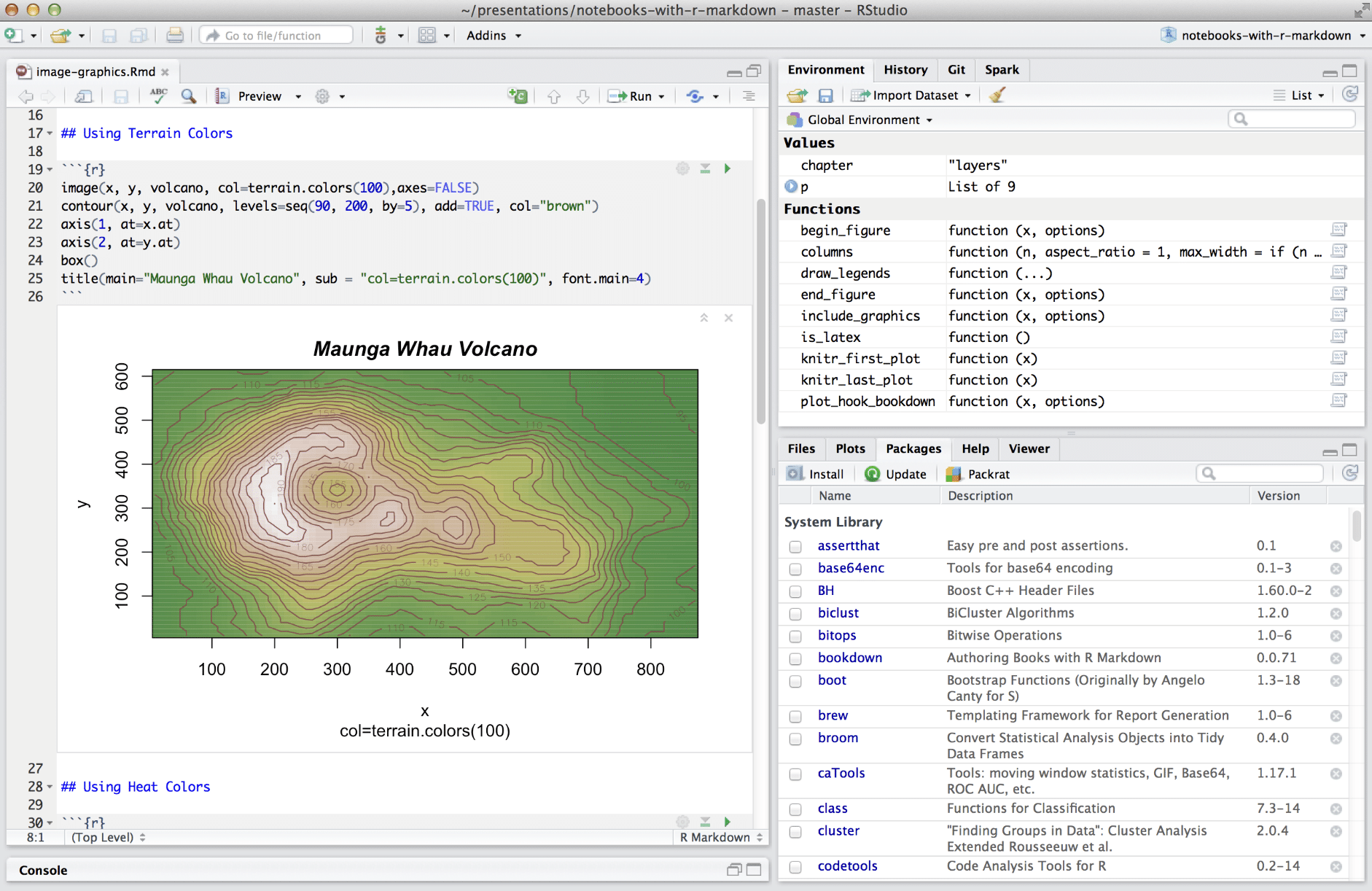This screenshot has height=891, width=1372.
Task: Show document in new window icon
Action: pyautogui.click(x=84, y=96)
